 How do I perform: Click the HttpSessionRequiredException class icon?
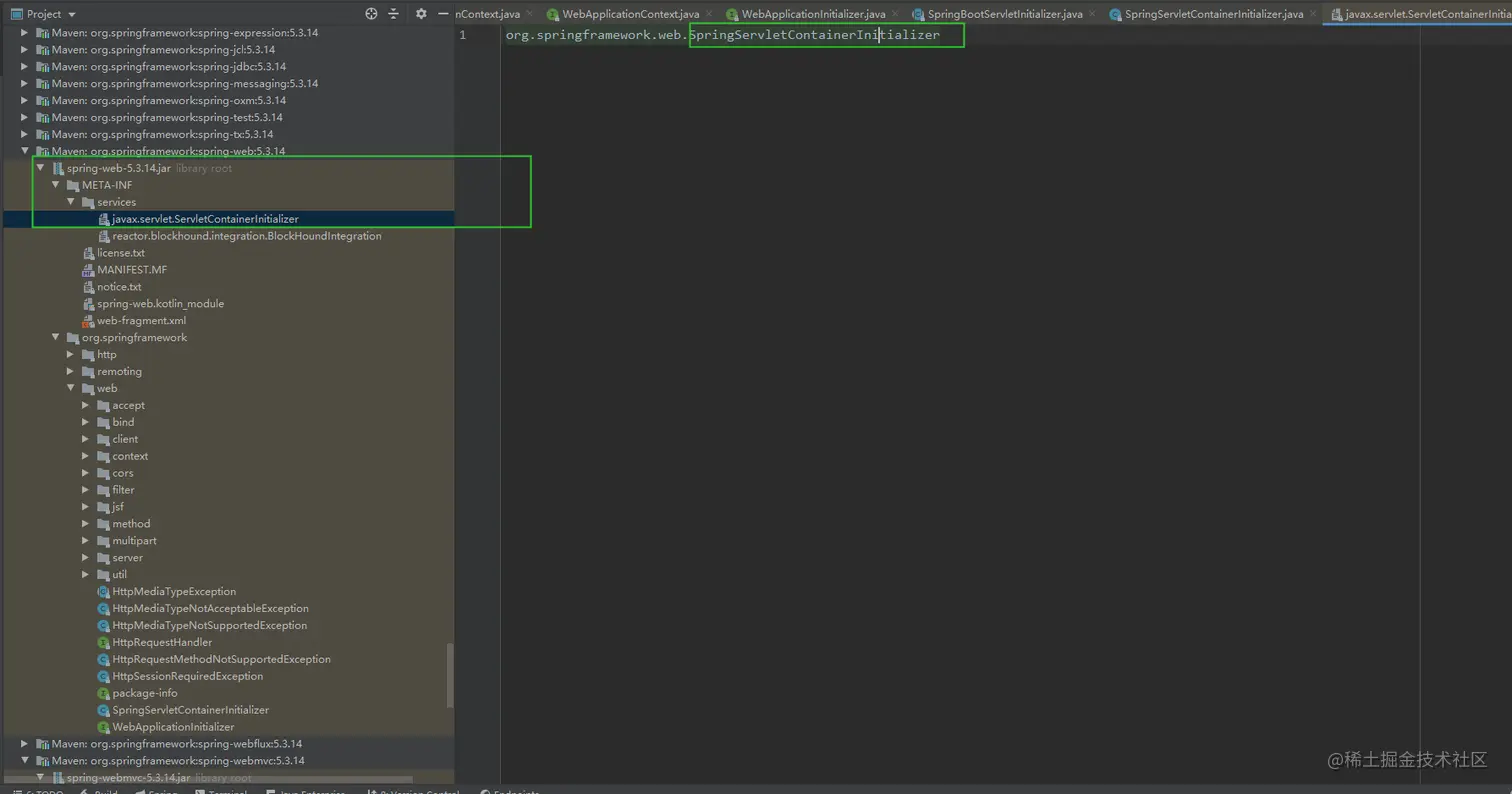tap(103, 676)
